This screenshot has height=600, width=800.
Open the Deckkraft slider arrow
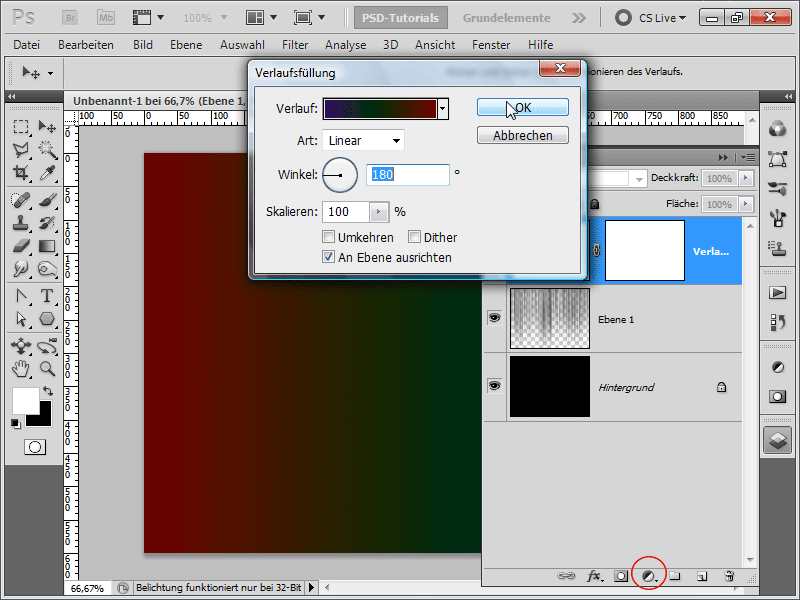pos(746,178)
